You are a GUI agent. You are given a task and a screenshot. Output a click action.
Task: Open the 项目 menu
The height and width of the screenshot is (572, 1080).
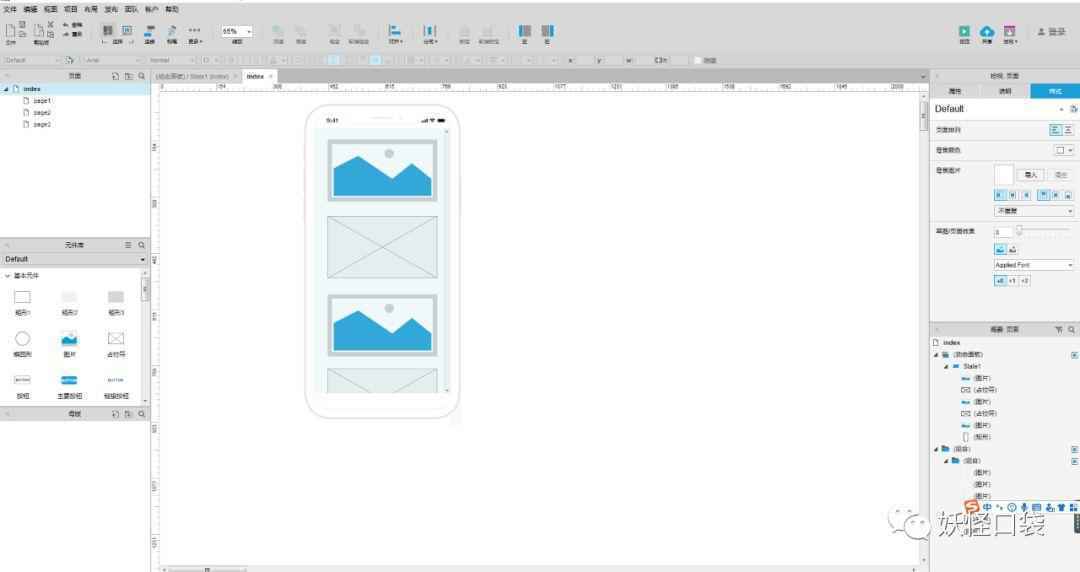70,9
